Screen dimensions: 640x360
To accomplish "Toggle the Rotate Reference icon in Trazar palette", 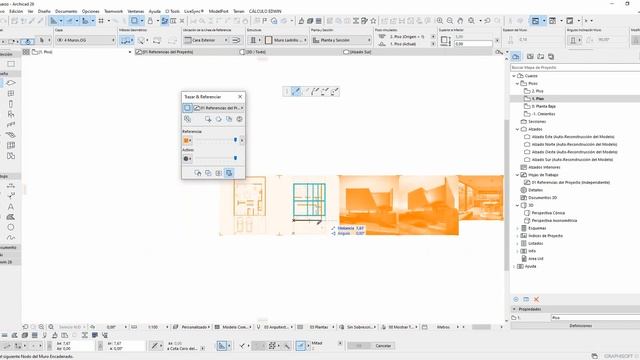I will [218, 119].
